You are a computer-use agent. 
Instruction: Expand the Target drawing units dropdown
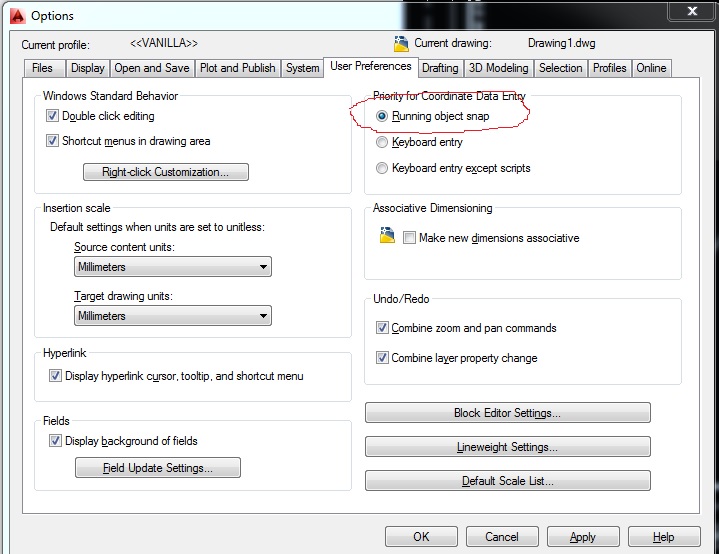(x=172, y=316)
